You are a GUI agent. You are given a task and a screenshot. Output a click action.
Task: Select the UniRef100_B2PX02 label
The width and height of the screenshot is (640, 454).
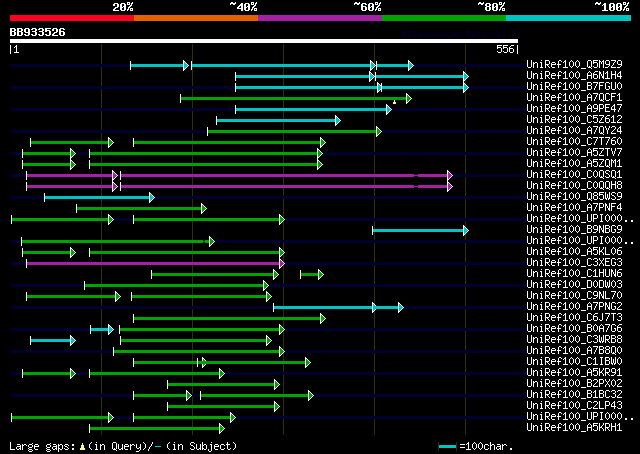click(574, 384)
